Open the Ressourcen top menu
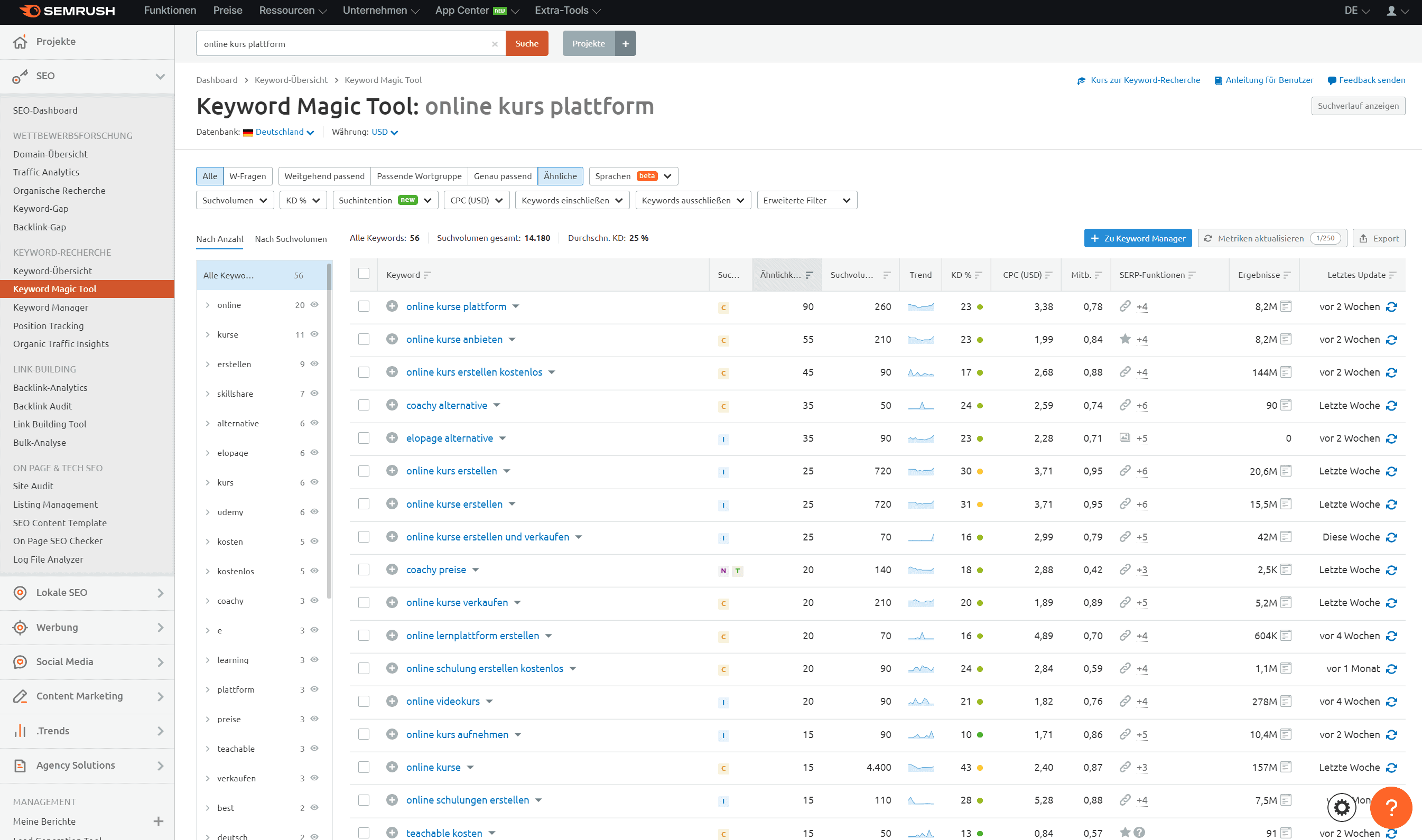The width and height of the screenshot is (1422, 840). (x=293, y=11)
